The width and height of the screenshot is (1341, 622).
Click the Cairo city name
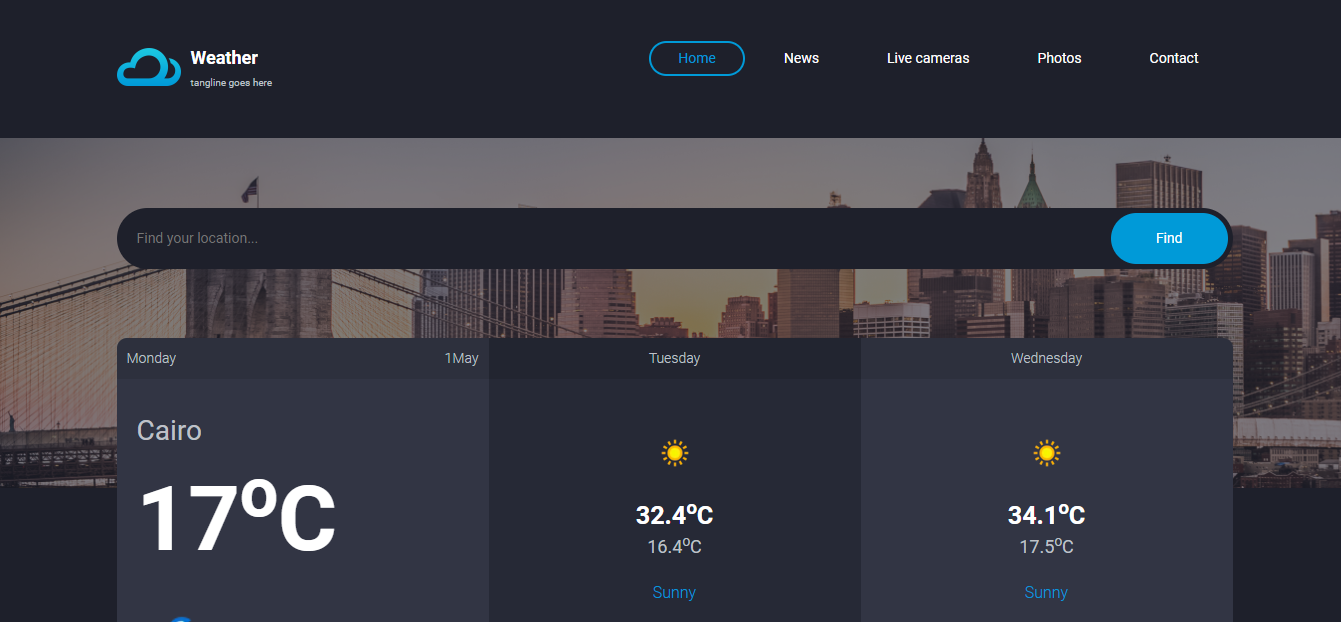pyautogui.click(x=169, y=431)
